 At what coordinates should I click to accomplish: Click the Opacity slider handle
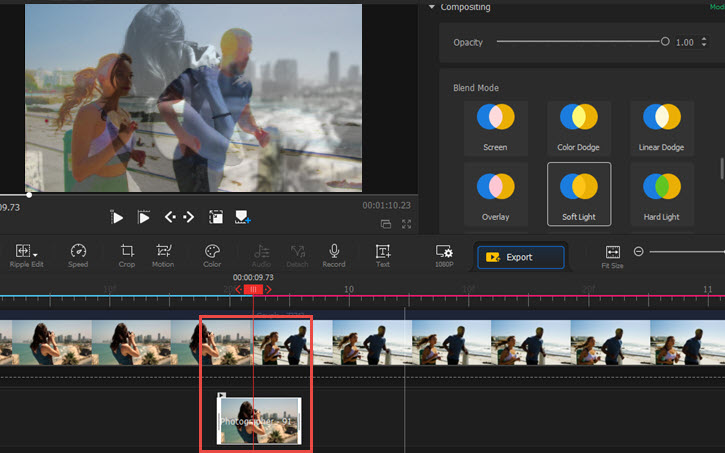[x=665, y=42]
